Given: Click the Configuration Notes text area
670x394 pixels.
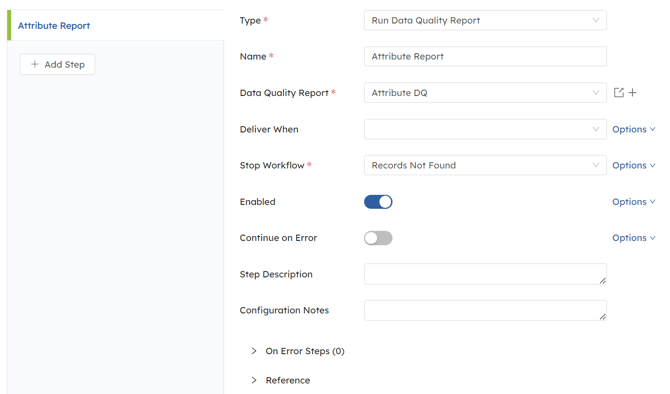Looking at the screenshot, I should (485, 310).
